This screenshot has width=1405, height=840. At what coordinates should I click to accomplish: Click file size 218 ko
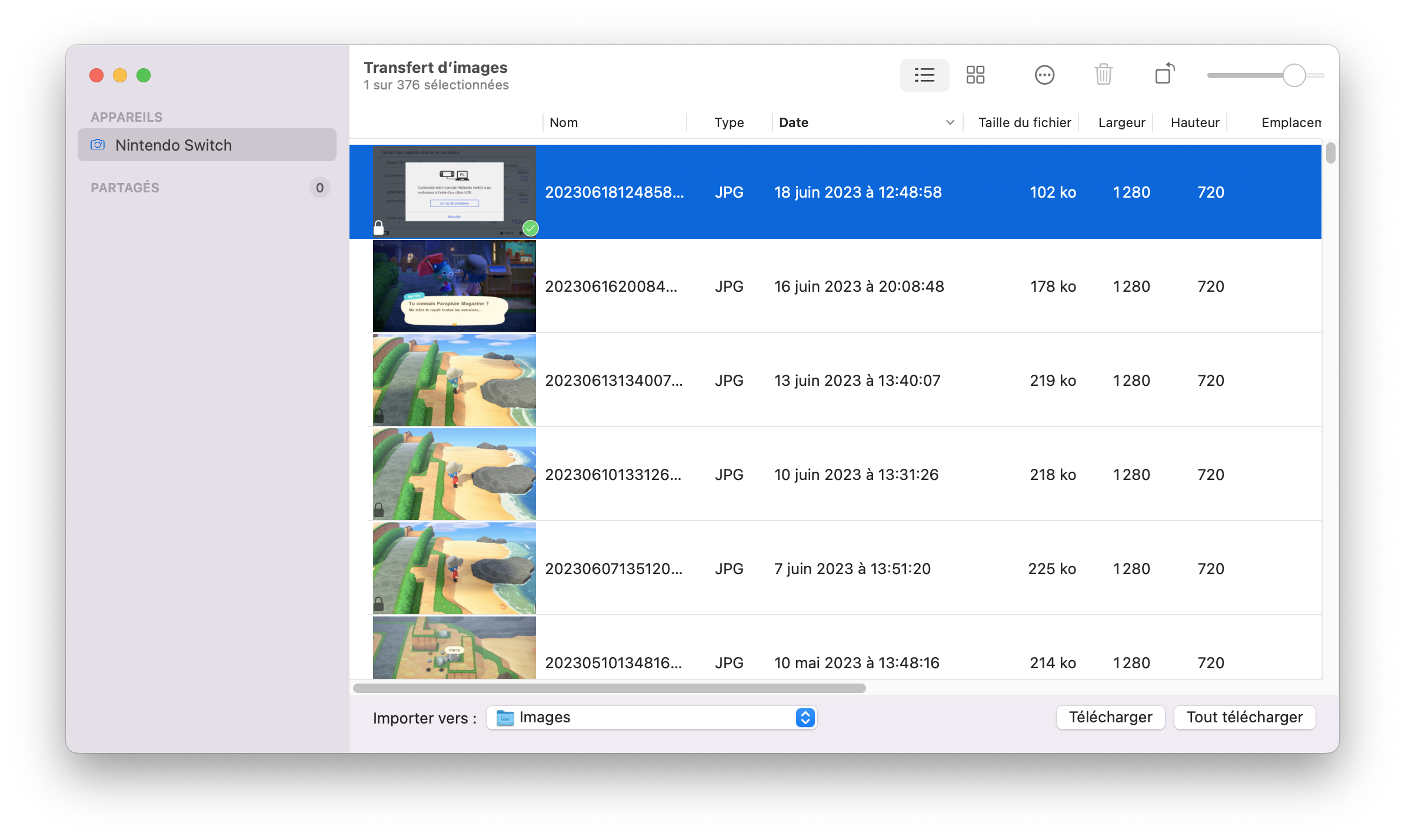1053,475
